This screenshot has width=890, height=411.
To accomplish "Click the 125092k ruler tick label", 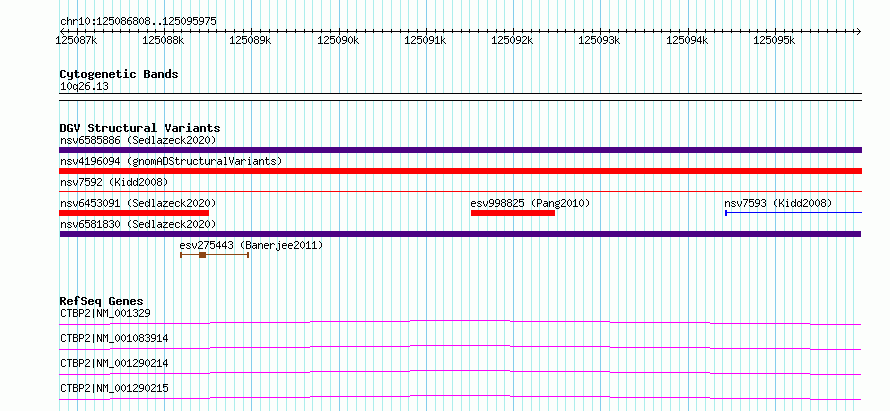I will coord(513,40).
